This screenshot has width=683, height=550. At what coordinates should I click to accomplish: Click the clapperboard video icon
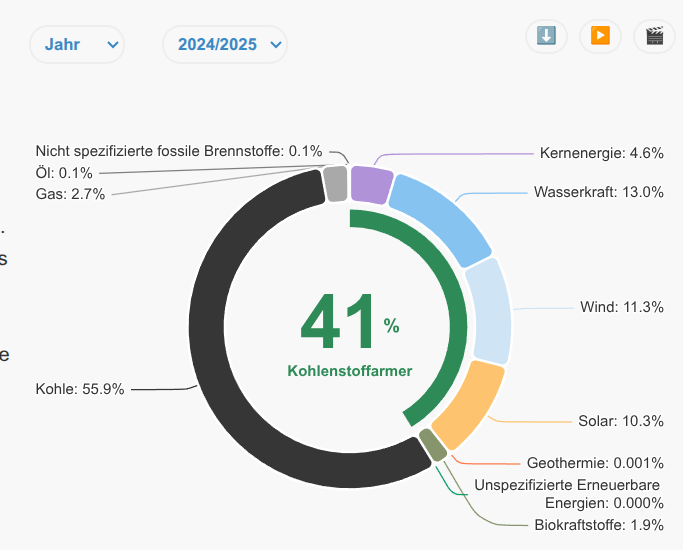click(654, 36)
